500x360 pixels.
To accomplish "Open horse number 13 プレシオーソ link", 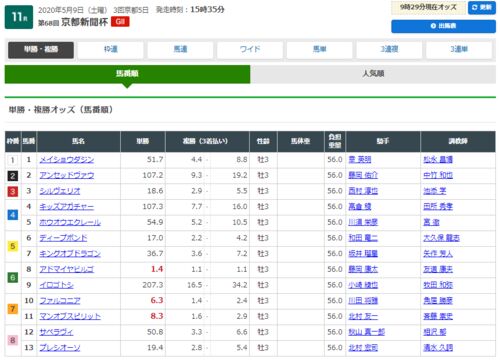I will [60, 348].
